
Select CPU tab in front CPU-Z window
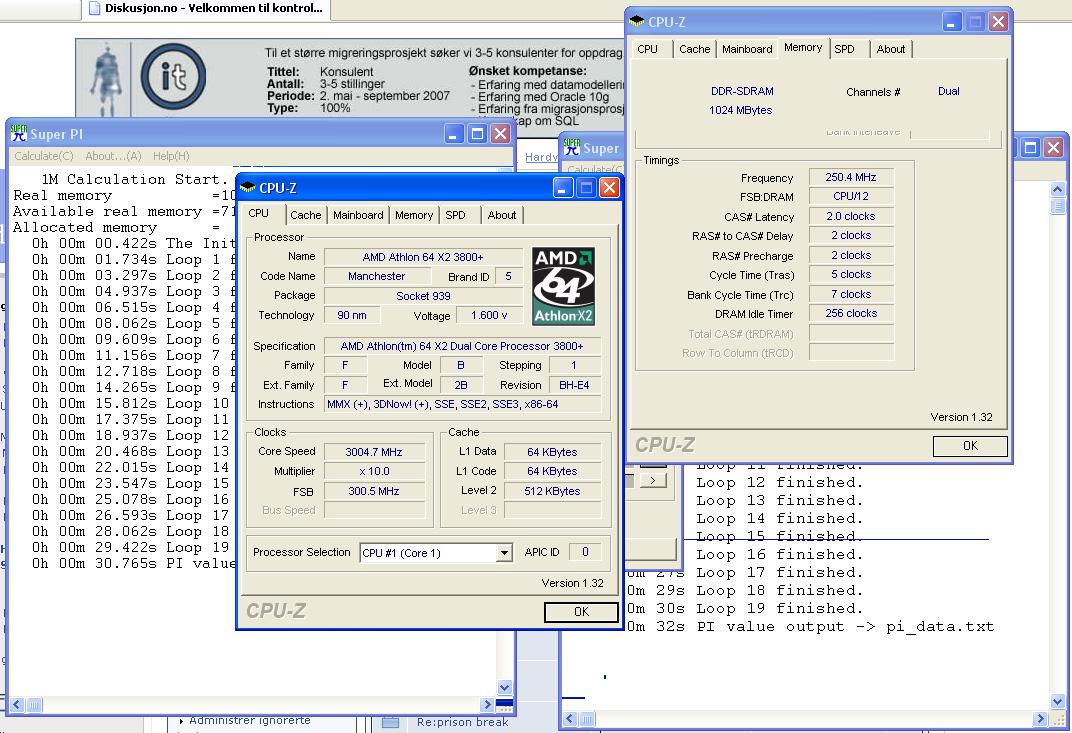258,213
